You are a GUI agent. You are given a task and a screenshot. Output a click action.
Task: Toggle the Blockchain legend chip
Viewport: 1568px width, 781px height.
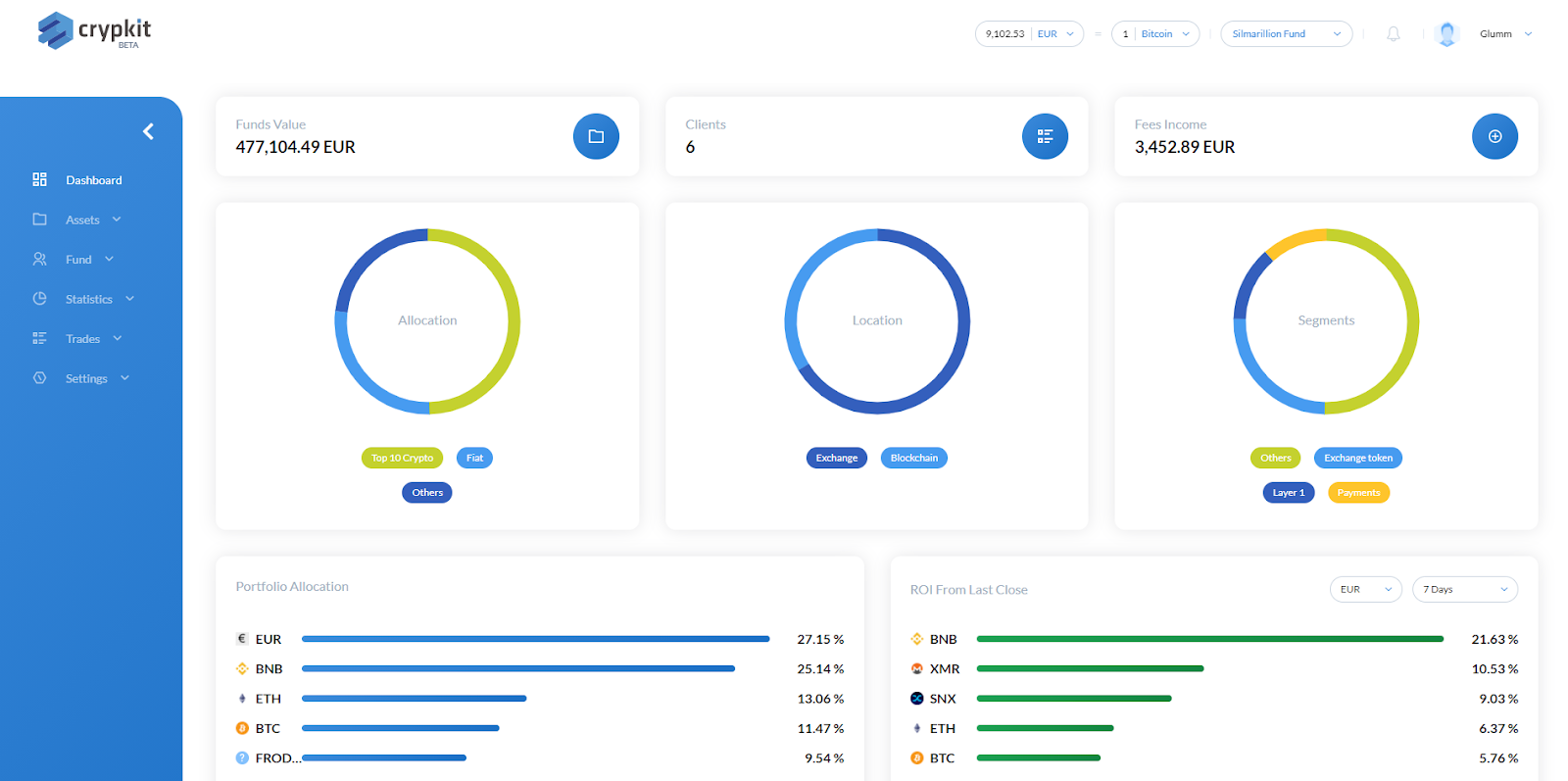click(913, 458)
